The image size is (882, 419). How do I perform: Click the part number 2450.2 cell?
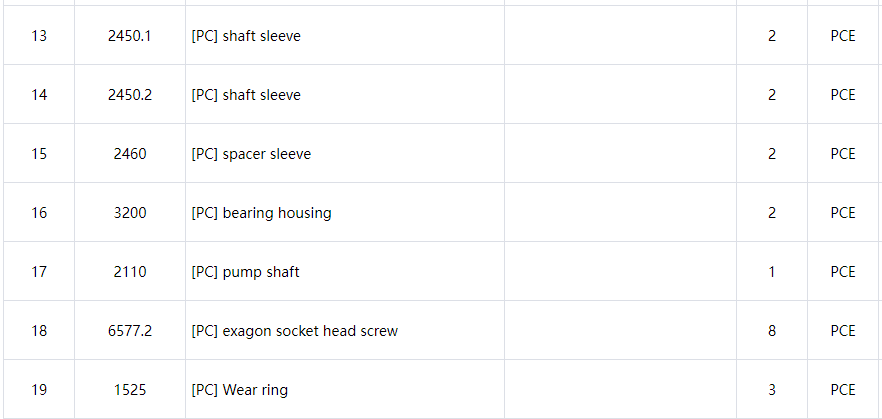(x=130, y=94)
